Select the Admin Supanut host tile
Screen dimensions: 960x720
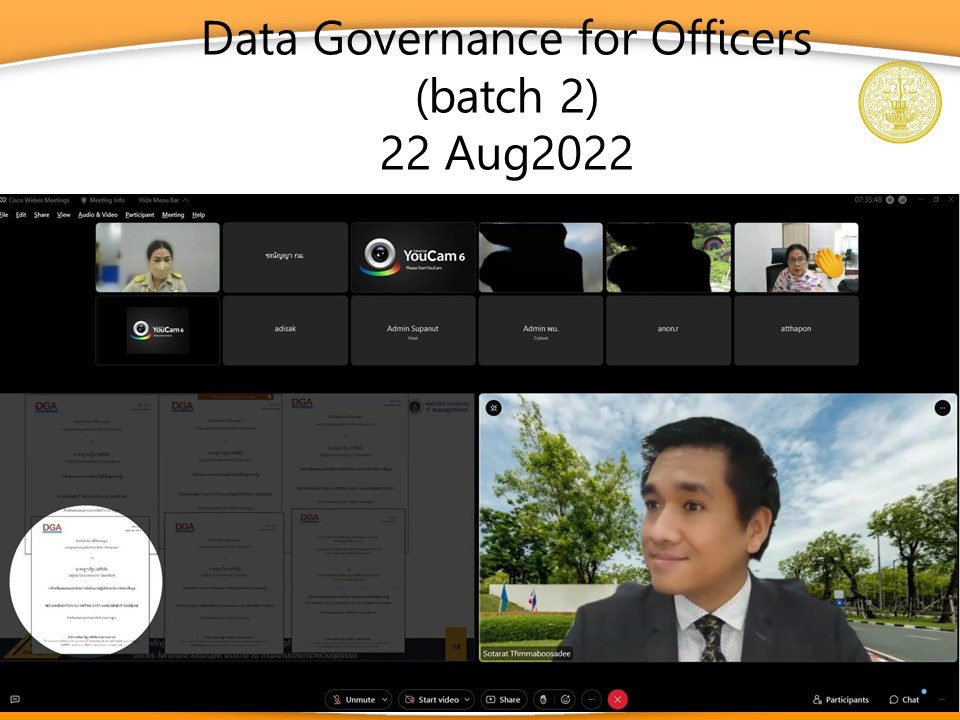pyautogui.click(x=413, y=330)
